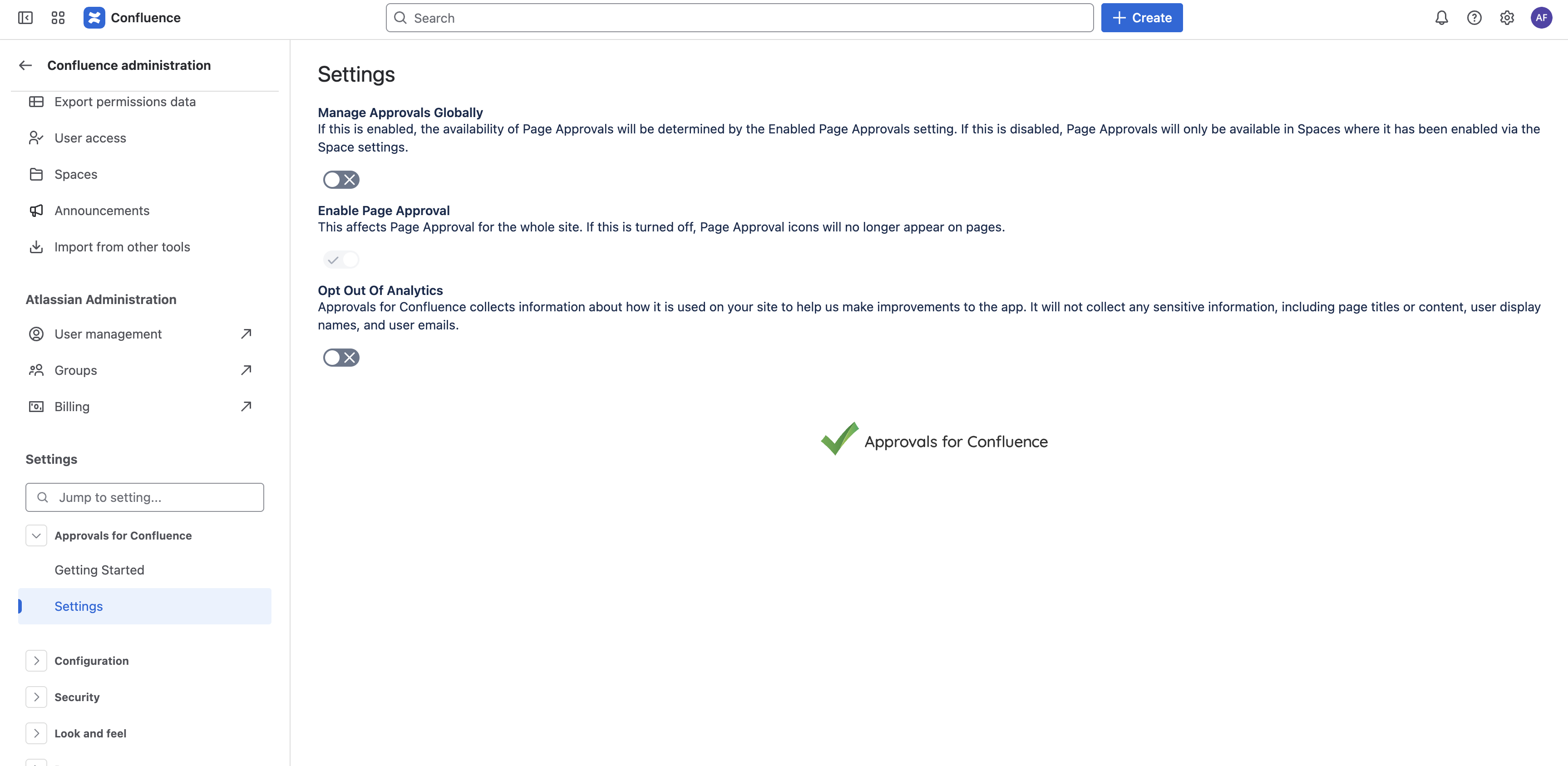Image resolution: width=1568 pixels, height=766 pixels.
Task: Open the notifications bell
Action: [x=1441, y=18]
